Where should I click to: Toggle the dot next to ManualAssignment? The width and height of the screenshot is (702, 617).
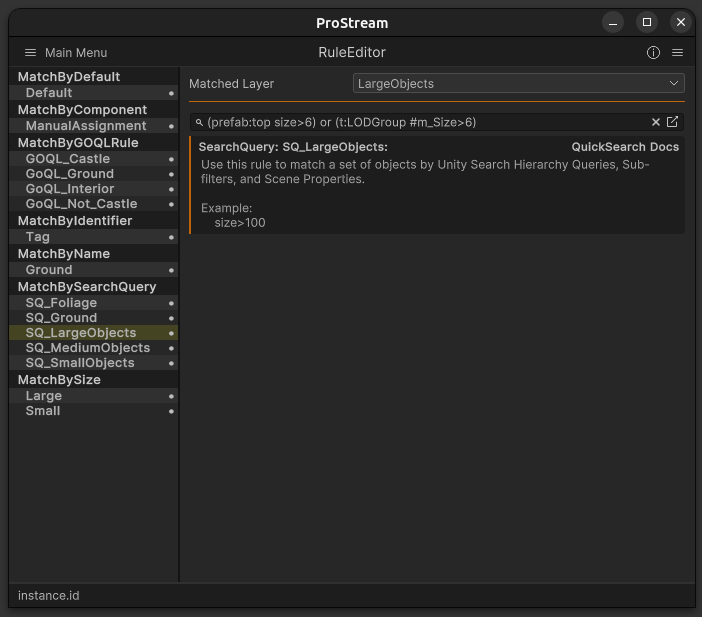(171, 127)
